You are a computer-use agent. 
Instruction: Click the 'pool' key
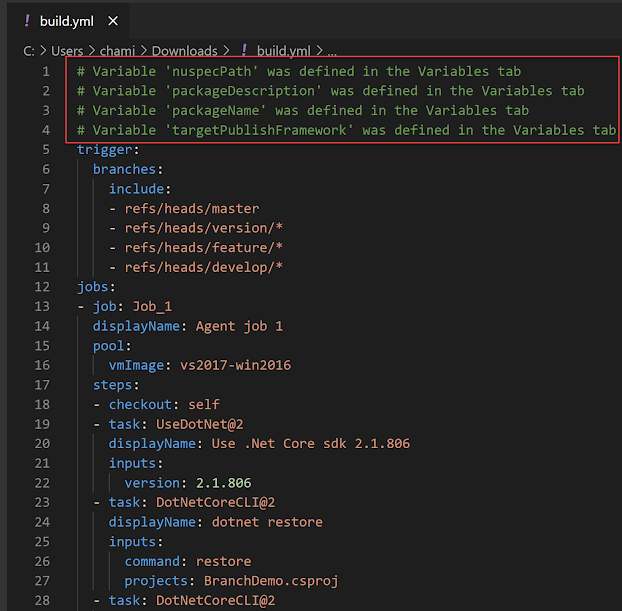click(108, 346)
